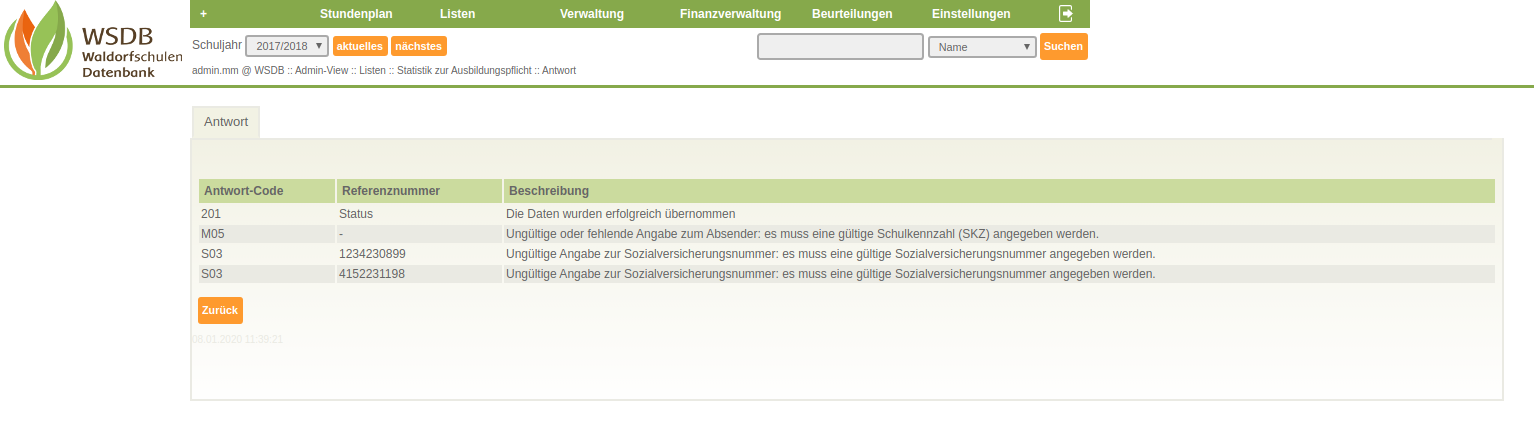The image size is (1534, 434).
Task: Open the Beurteilungen menu
Action: click(852, 14)
